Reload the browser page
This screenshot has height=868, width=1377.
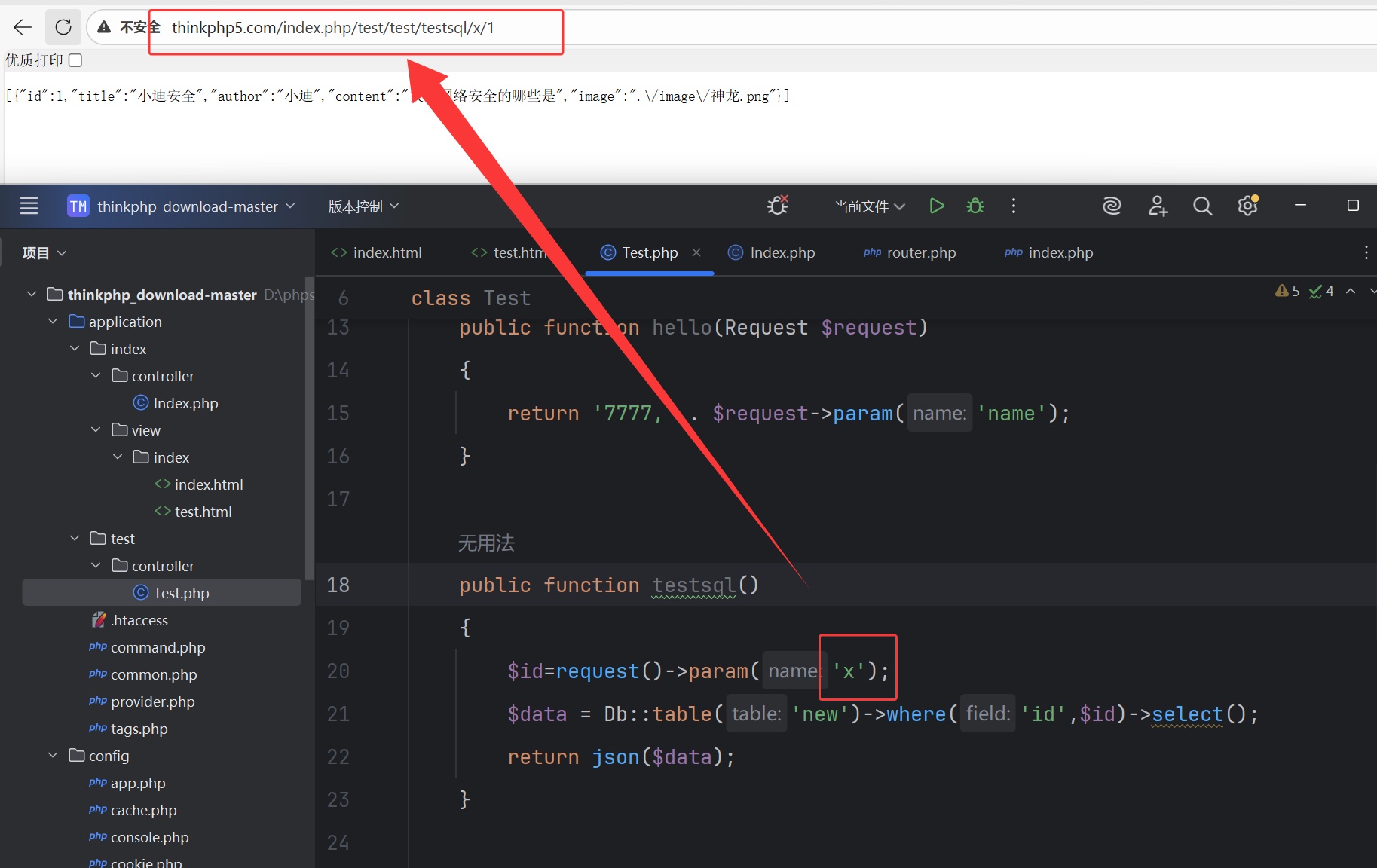(x=63, y=28)
